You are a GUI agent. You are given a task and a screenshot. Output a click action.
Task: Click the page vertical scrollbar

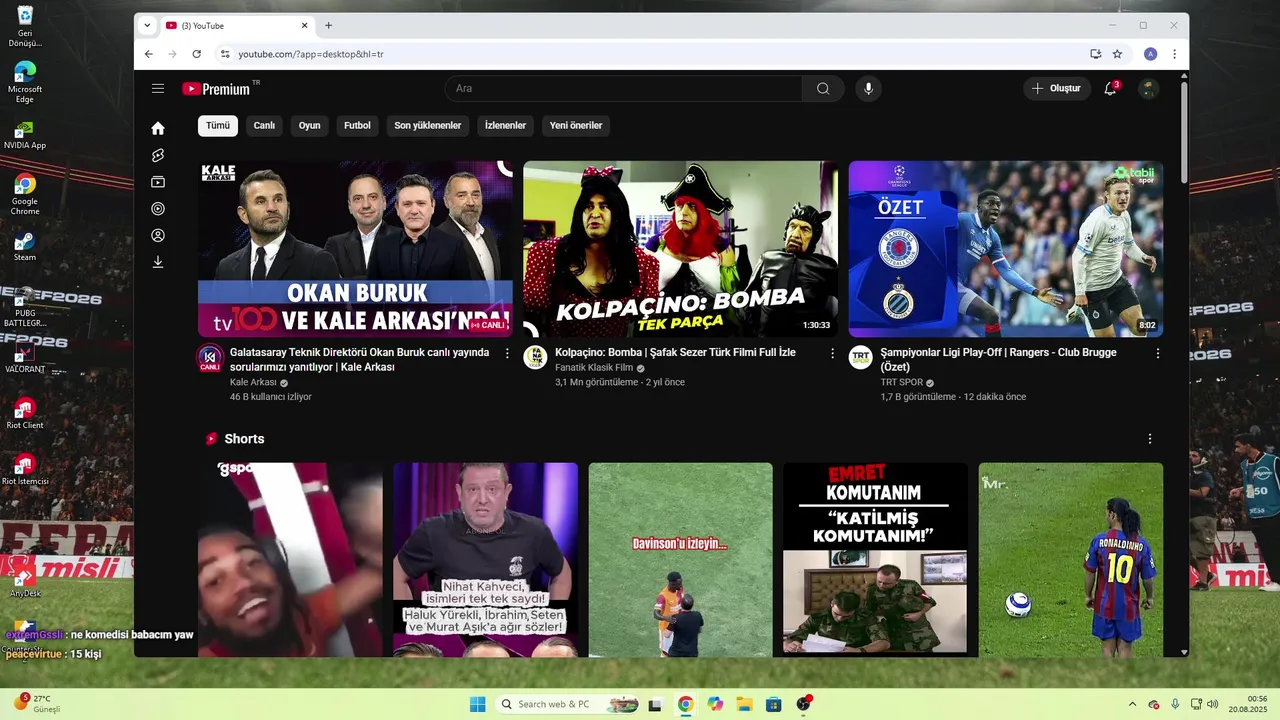tap(1185, 130)
